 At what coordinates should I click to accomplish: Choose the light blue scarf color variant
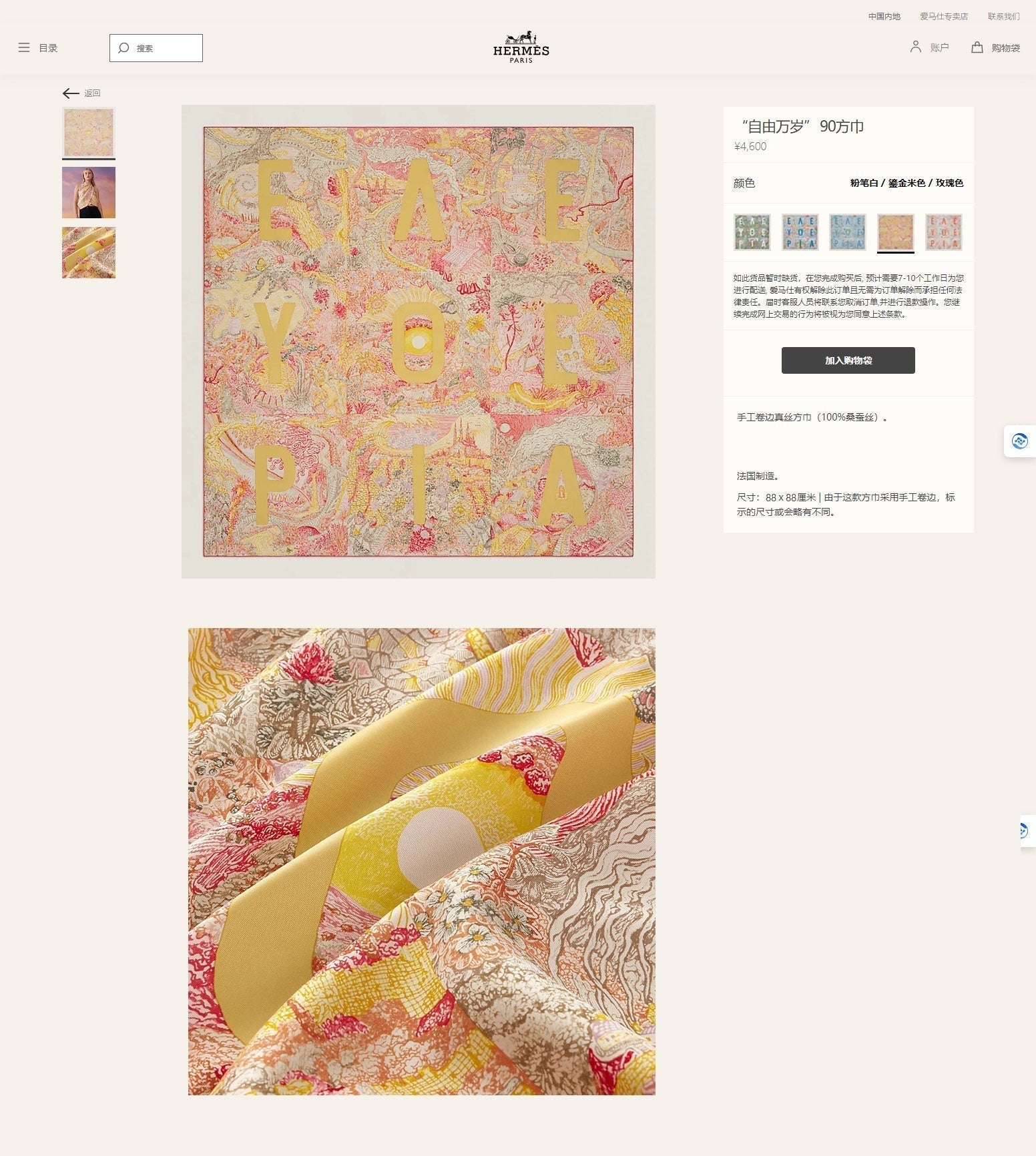point(848,232)
